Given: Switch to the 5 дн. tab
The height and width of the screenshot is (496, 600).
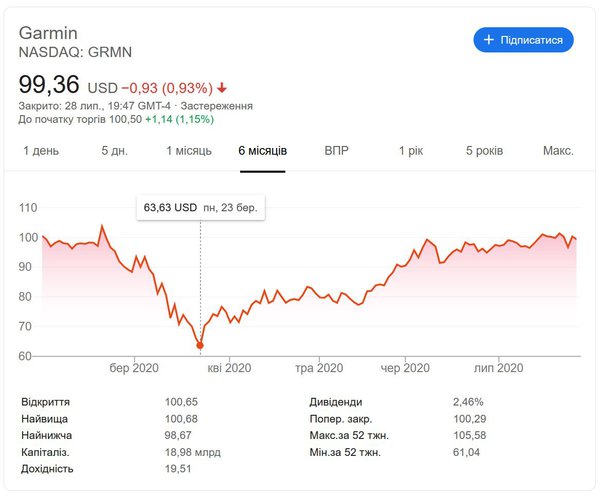Looking at the screenshot, I should click(115, 151).
